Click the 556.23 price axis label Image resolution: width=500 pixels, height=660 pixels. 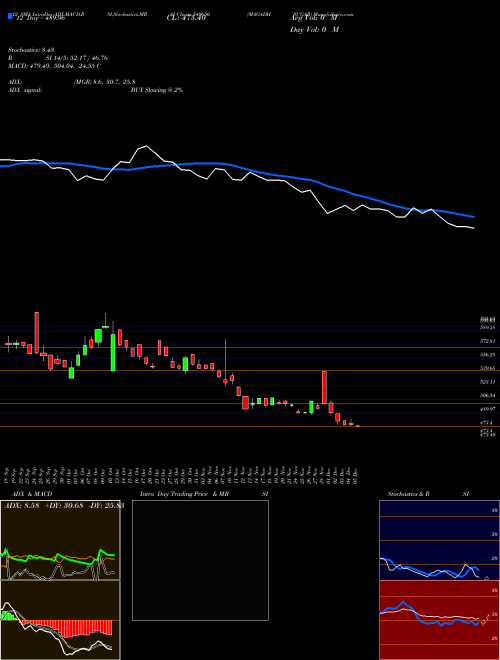click(x=488, y=355)
